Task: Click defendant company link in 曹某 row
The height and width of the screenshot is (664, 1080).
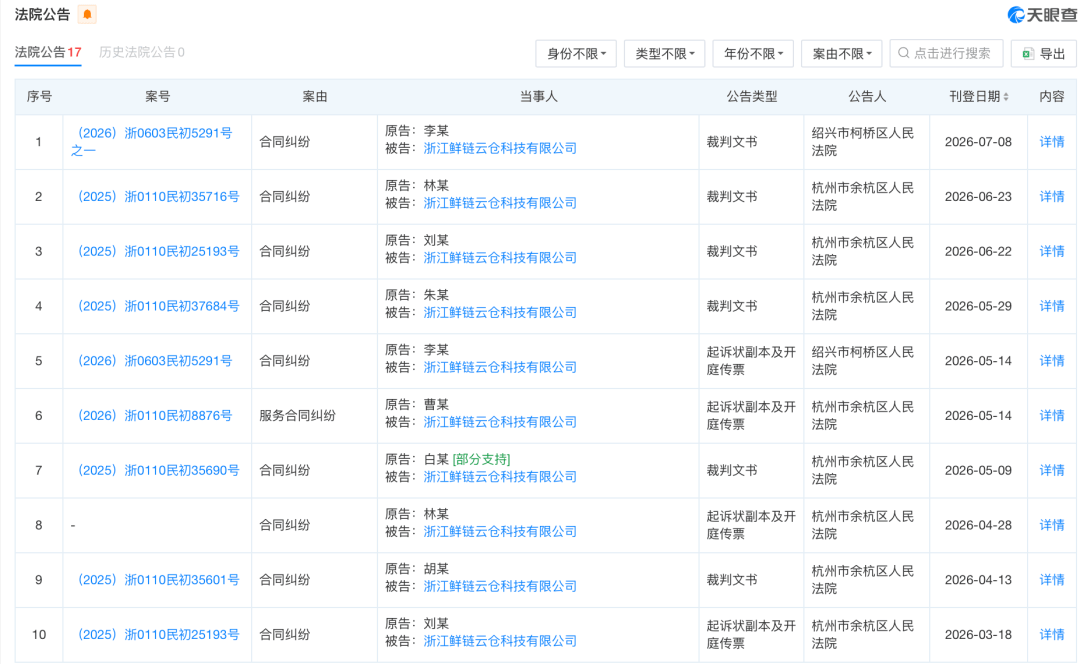Action: pos(500,422)
